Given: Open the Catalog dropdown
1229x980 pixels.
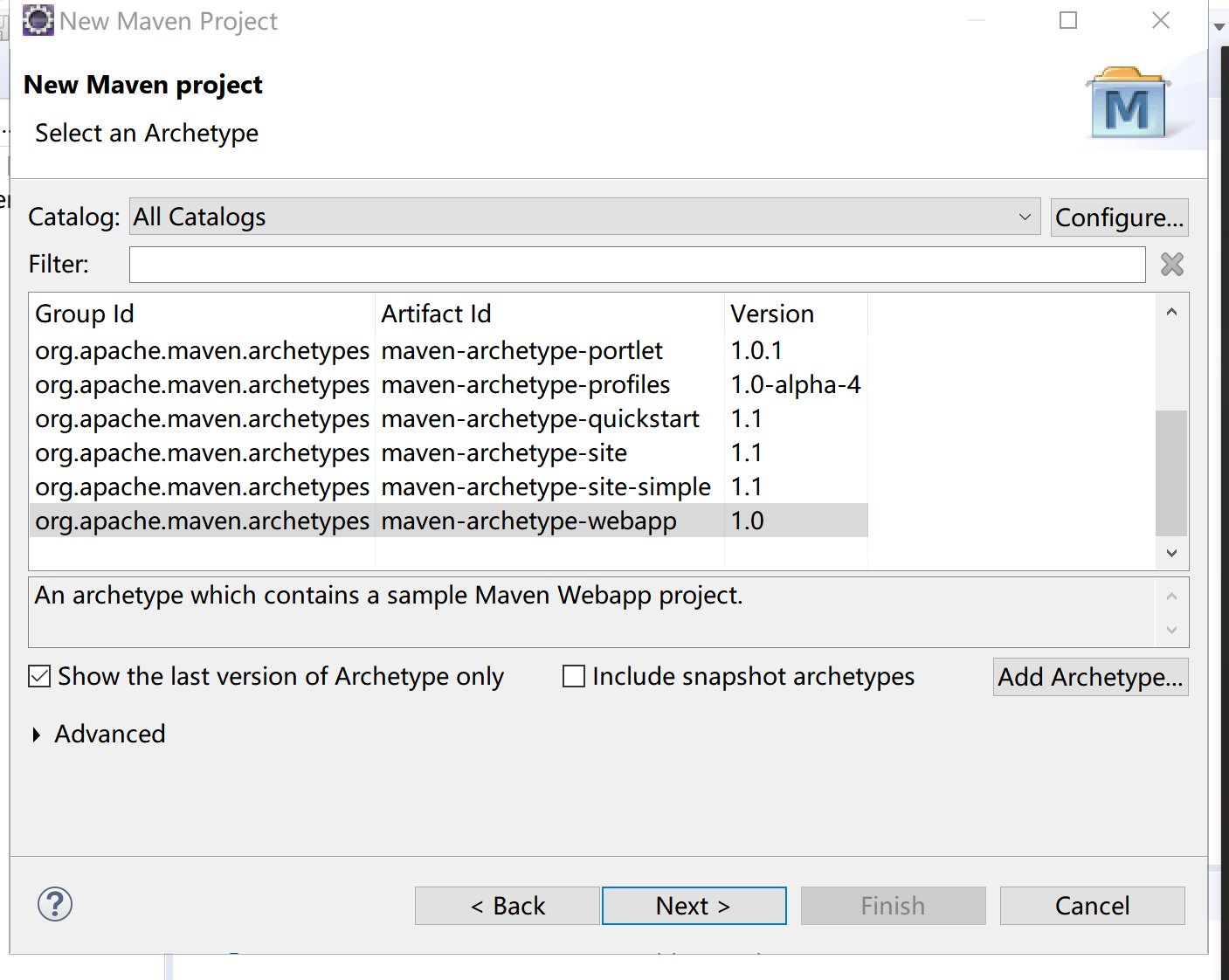Looking at the screenshot, I should tap(584, 217).
